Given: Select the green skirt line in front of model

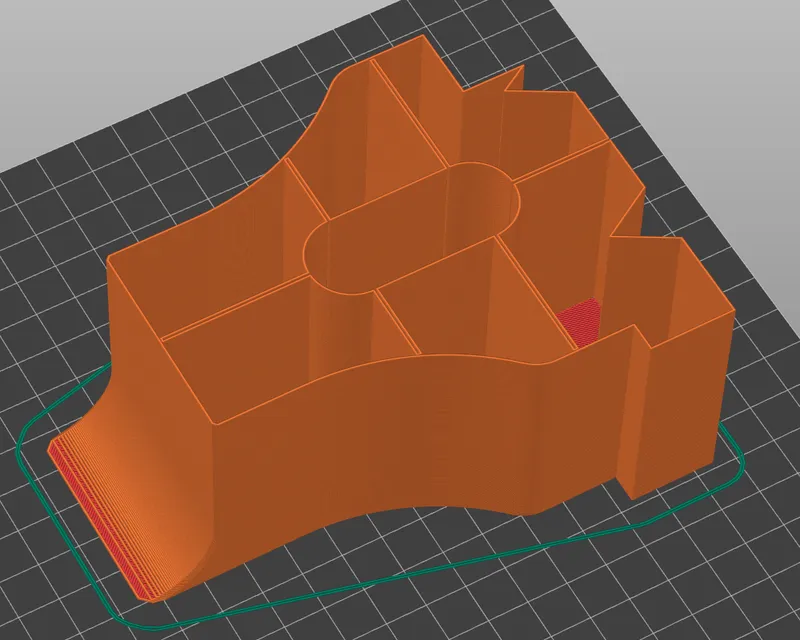Looking at the screenshot, I should coord(400,578).
